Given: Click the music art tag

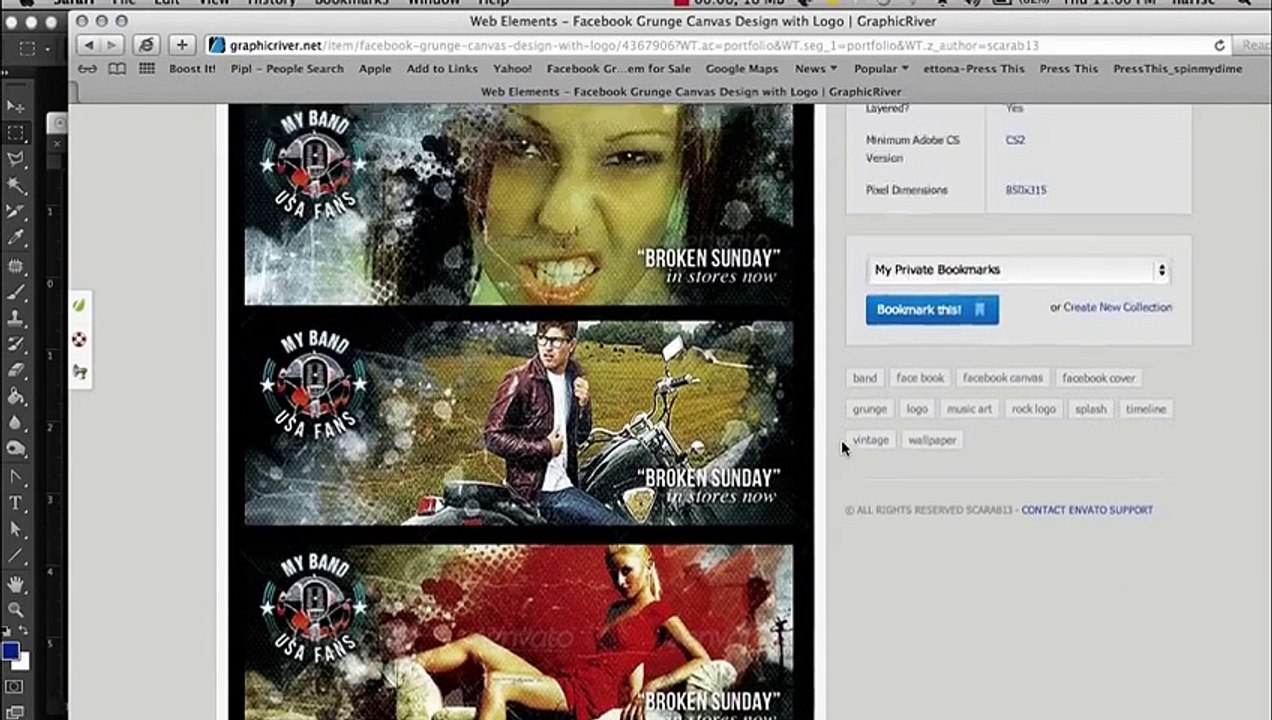Looking at the screenshot, I should click(969, 409).
